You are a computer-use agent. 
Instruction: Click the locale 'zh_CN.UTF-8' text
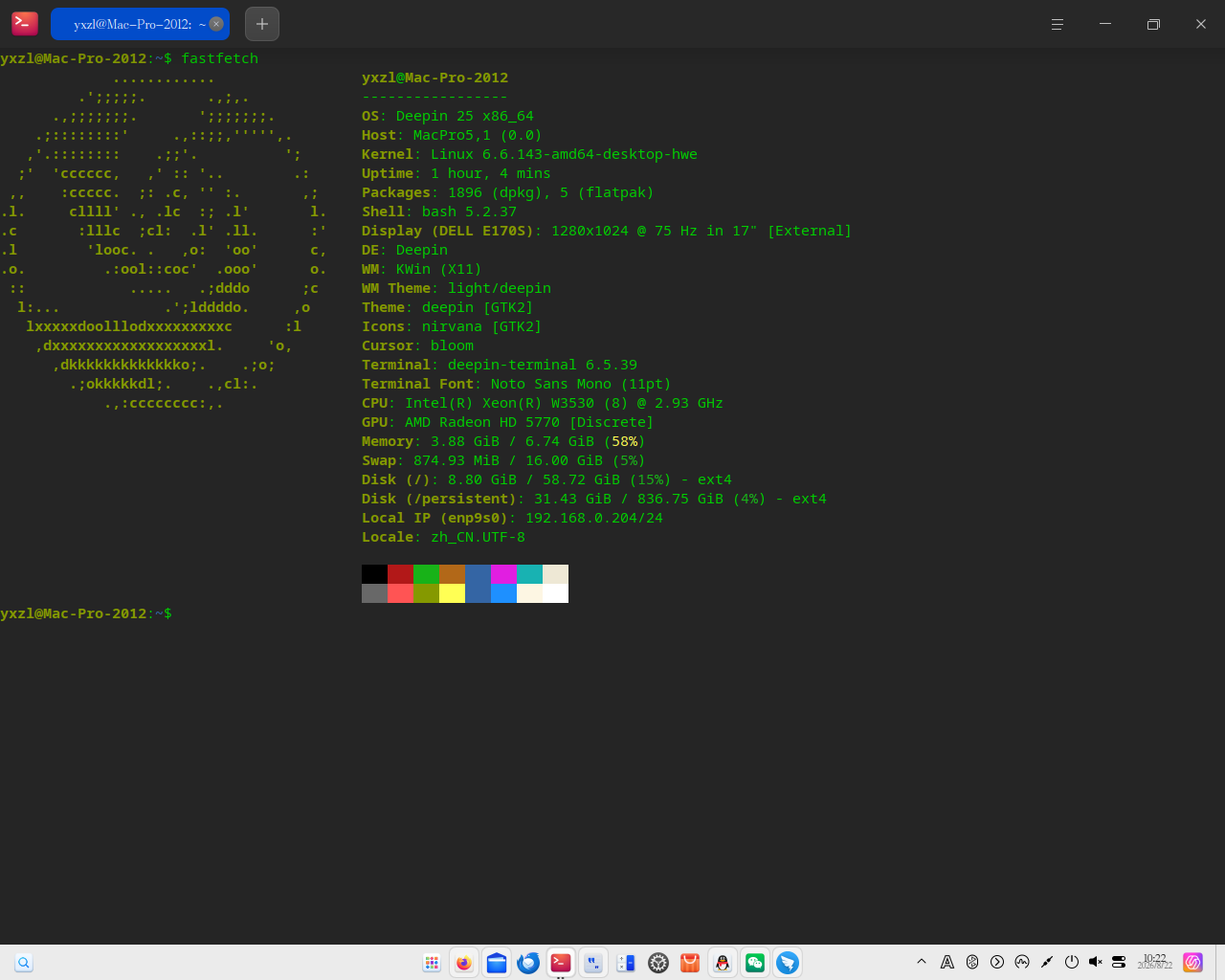click(478, 537)
